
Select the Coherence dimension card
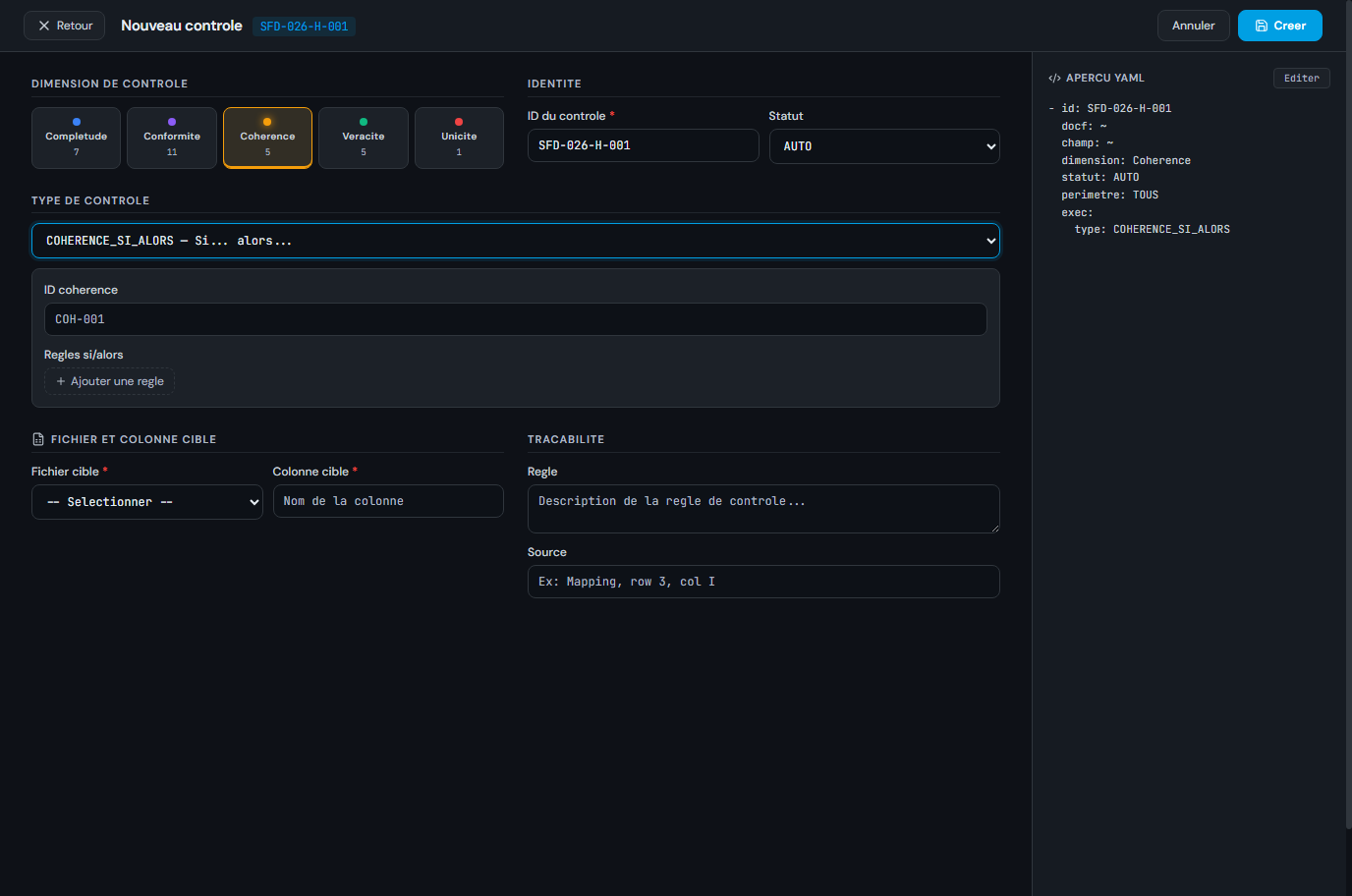(x=267, y=138)
